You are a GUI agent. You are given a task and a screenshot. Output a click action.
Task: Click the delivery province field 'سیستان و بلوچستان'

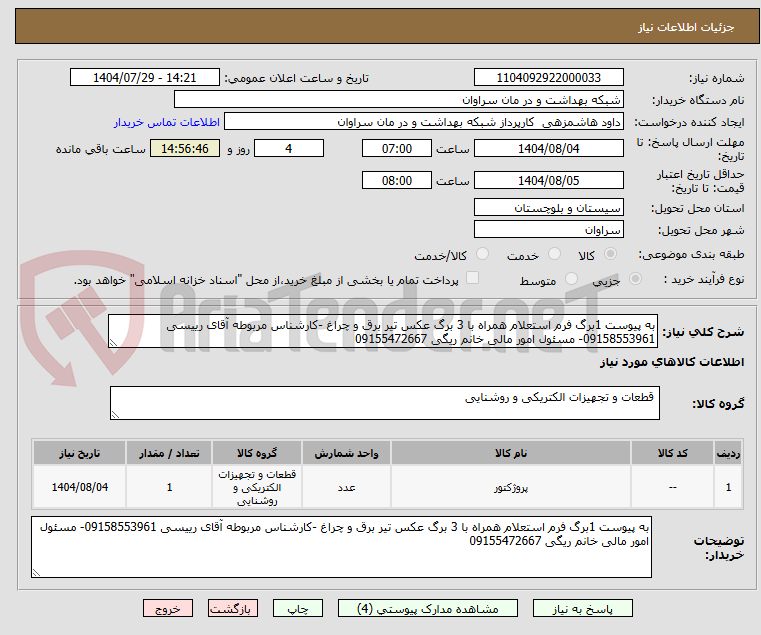click(x=548, y=208)
